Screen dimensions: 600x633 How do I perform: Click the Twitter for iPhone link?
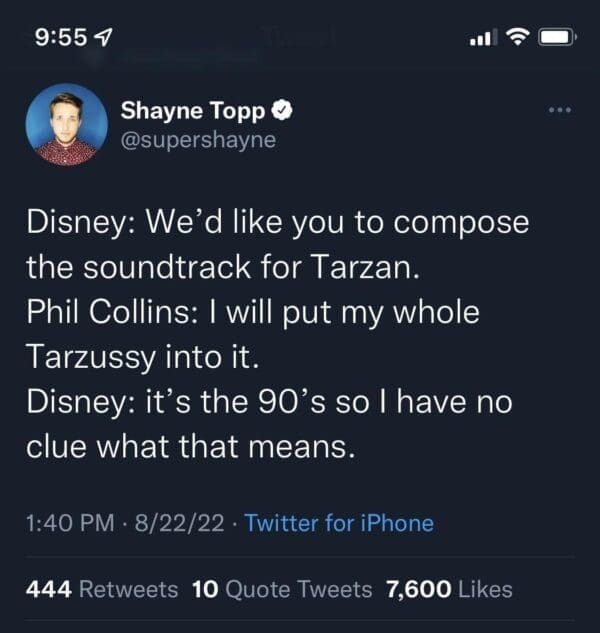click(338, 522)
